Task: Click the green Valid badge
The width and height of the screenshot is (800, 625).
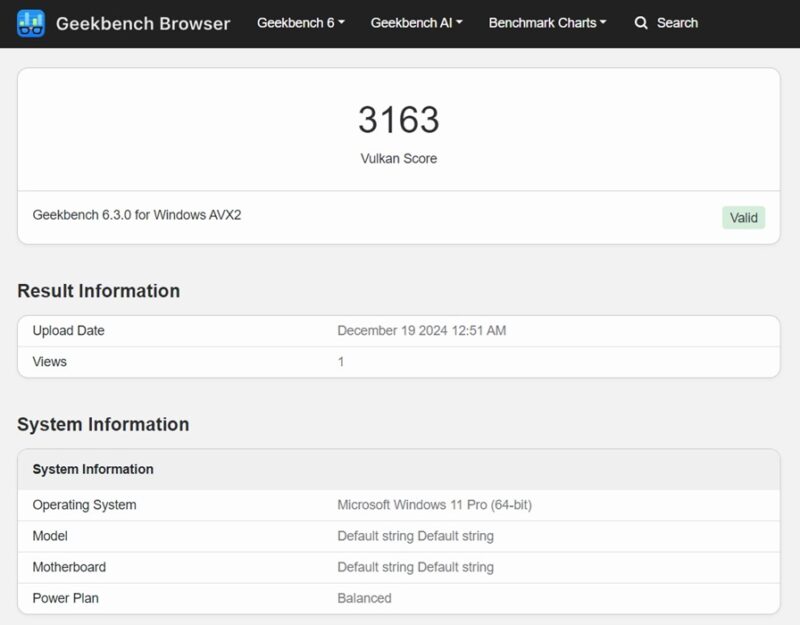Action: pyautogui.click(x=744, y=217)
